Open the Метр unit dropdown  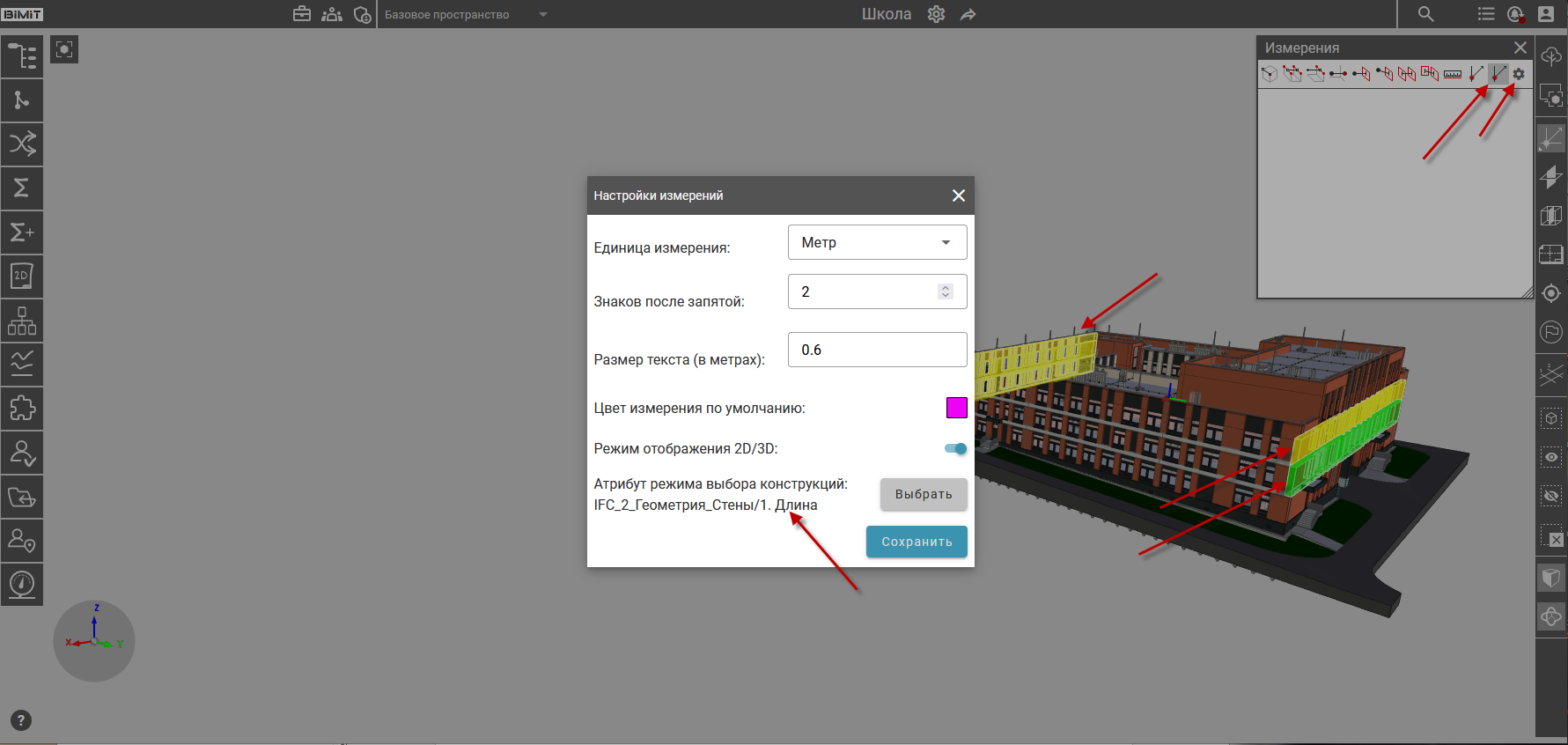pyautogui.click(x=877, y=242)
